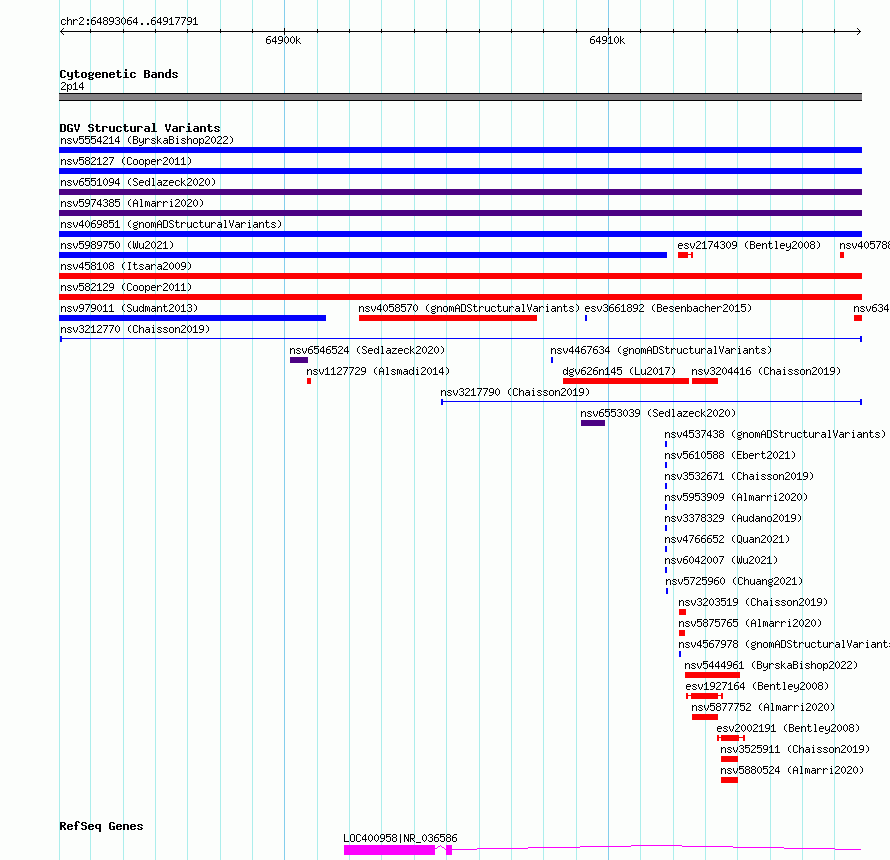The width and height of the screenshot is (890, 860).
Task: Click the DGV Structural Variants track title
Action: pos(140,128)
